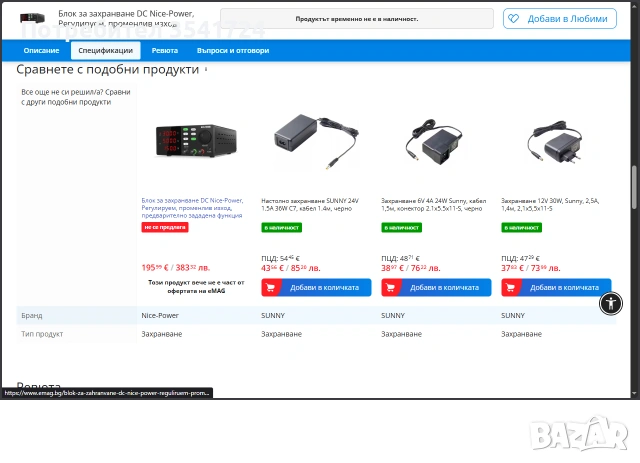
Task: Click 'в наличност' badge under SUNNY 24V
Action: 282,228
